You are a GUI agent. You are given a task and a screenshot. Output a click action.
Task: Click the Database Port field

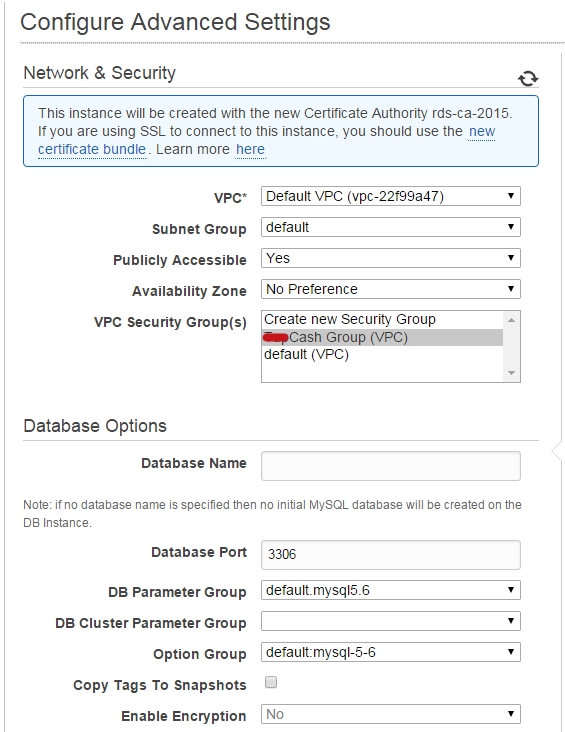391,555
